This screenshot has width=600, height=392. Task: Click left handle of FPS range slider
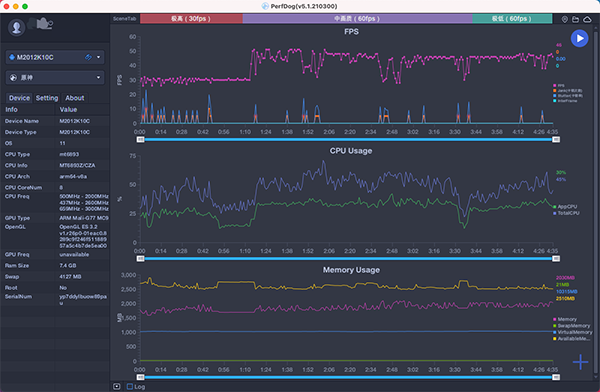coord(140,140)
